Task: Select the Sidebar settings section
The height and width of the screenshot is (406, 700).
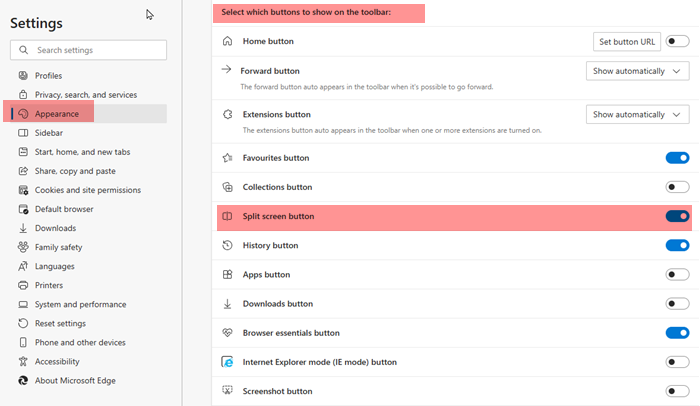Action: [49, 133]
